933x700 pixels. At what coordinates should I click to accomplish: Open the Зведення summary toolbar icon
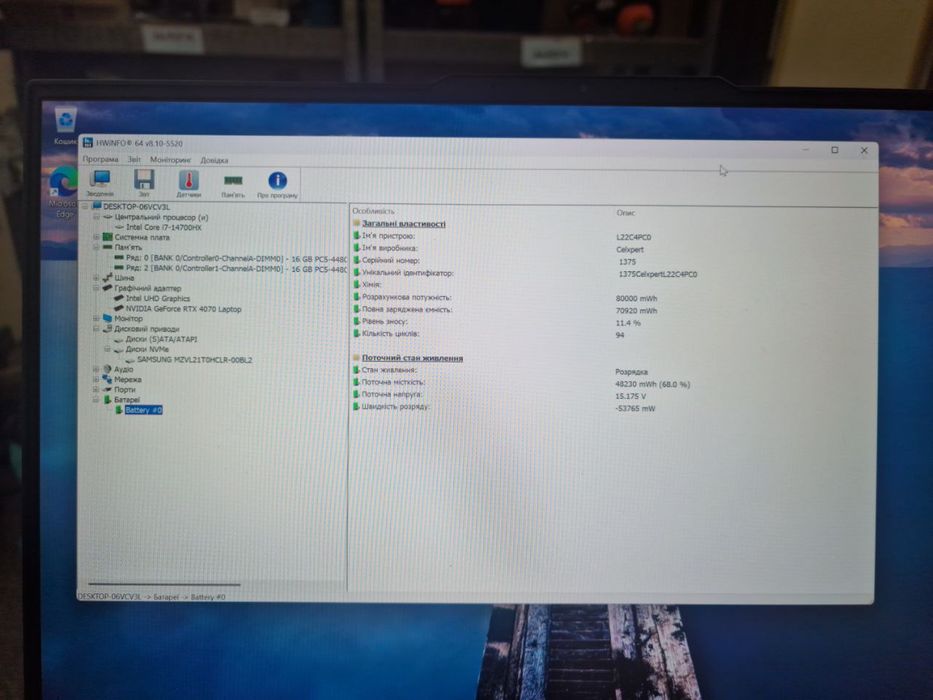click(x=100, y=182)
